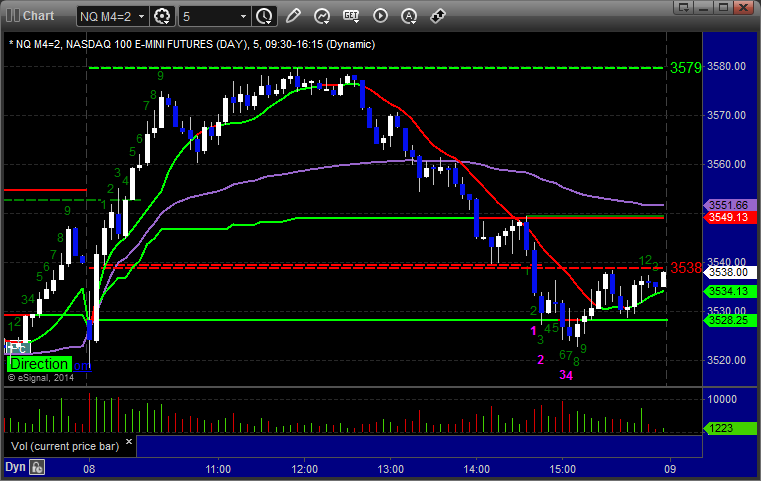Click the symbol link arrows icon
The width and height of the screenshot is (761, 481).
pos(438,16)
